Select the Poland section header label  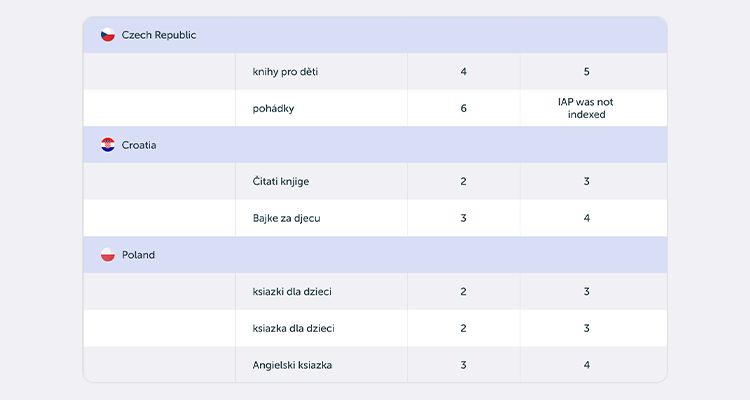pyautogui.click(x=138, y=255)
